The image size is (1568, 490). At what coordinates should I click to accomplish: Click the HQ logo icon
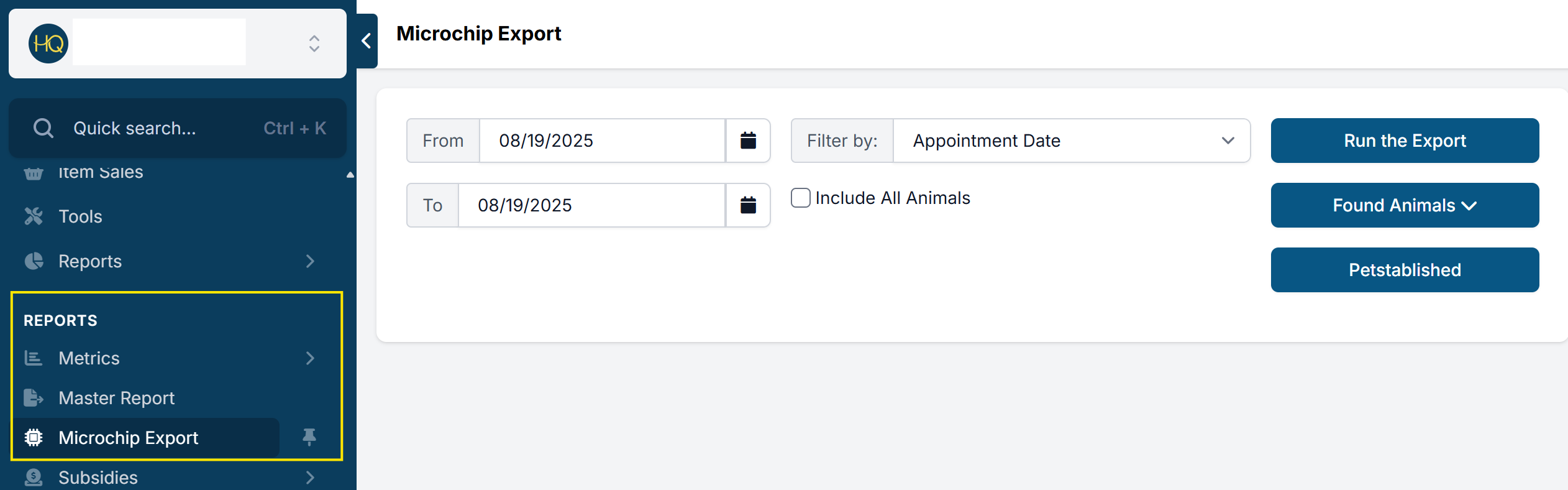[48, 44]
